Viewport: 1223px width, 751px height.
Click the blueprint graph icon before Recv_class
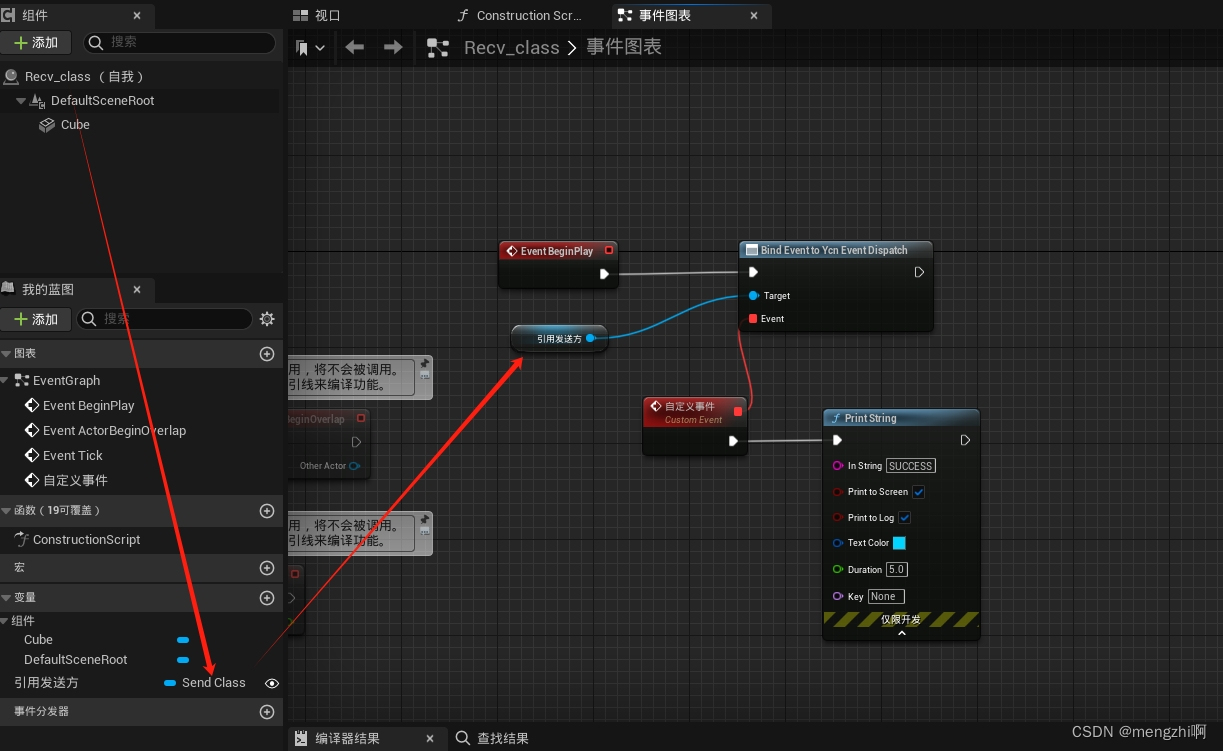click(437, 47)
